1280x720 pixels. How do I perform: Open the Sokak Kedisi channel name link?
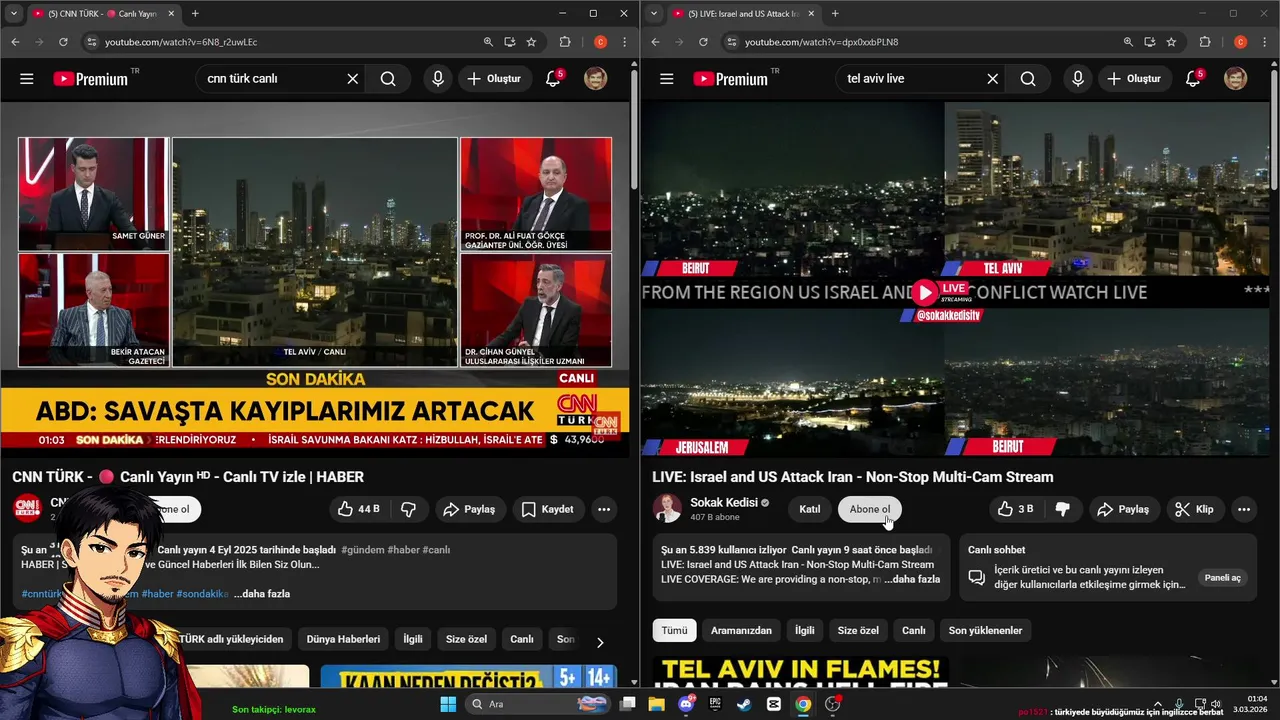pyautogui.click(x=723, y=502)
